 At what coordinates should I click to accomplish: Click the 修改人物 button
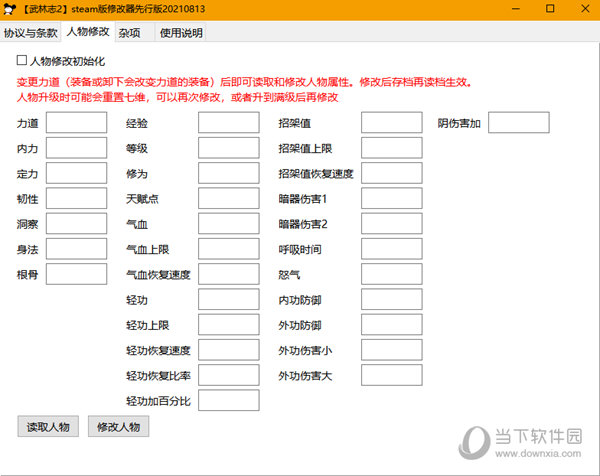pyautogui.click(x=119, y=426)
